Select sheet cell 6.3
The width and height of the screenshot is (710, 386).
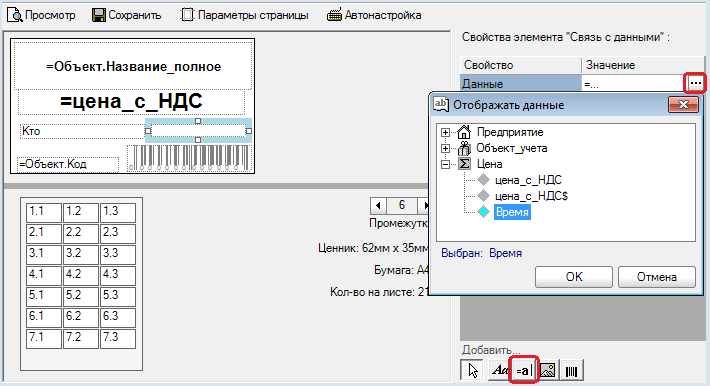(118, 317)
